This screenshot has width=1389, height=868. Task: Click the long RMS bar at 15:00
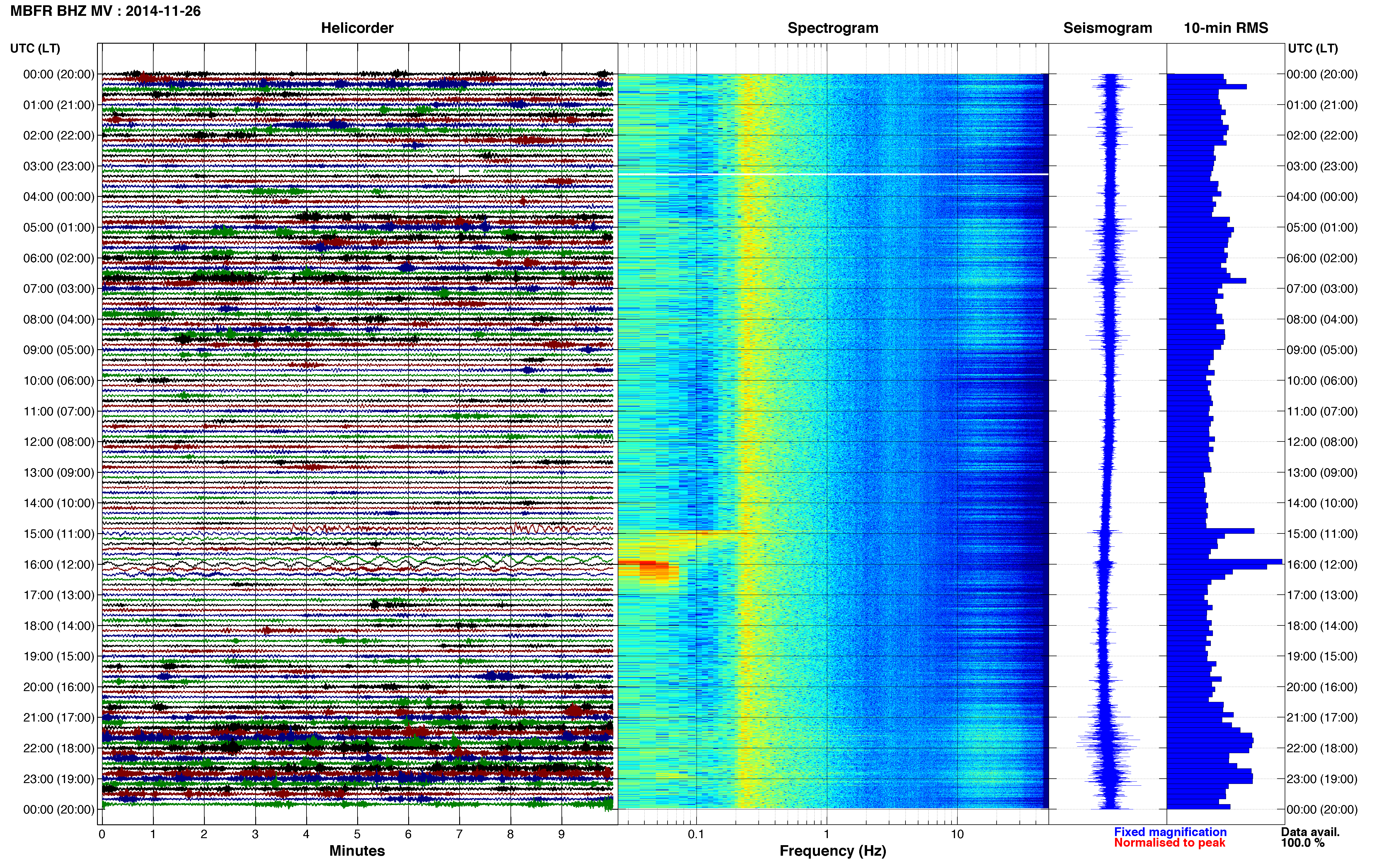[x=1211, y=531]
